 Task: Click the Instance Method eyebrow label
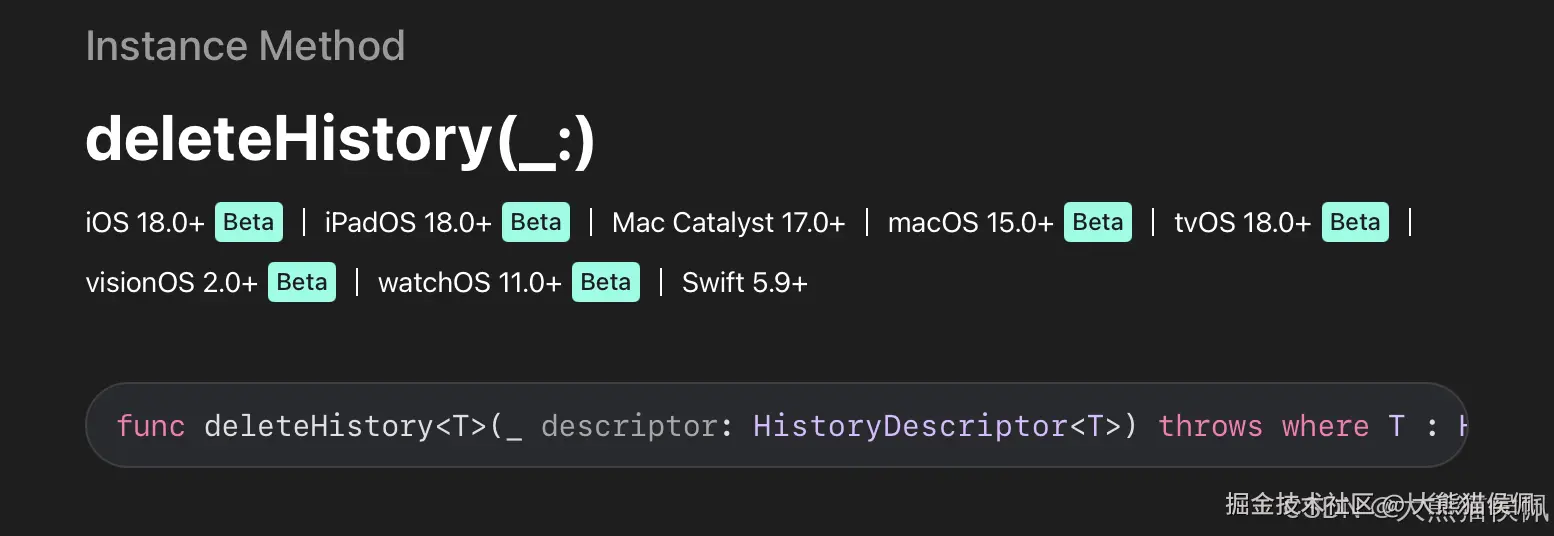pos(245,46)
